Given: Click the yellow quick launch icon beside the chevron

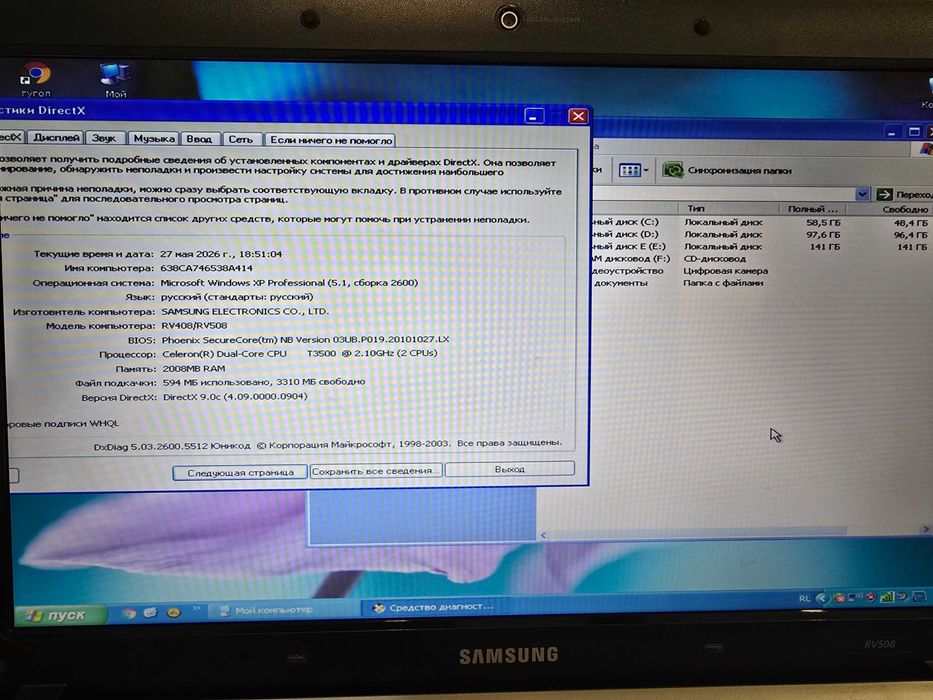Looking at the screenshot, I should pos(173,611).
